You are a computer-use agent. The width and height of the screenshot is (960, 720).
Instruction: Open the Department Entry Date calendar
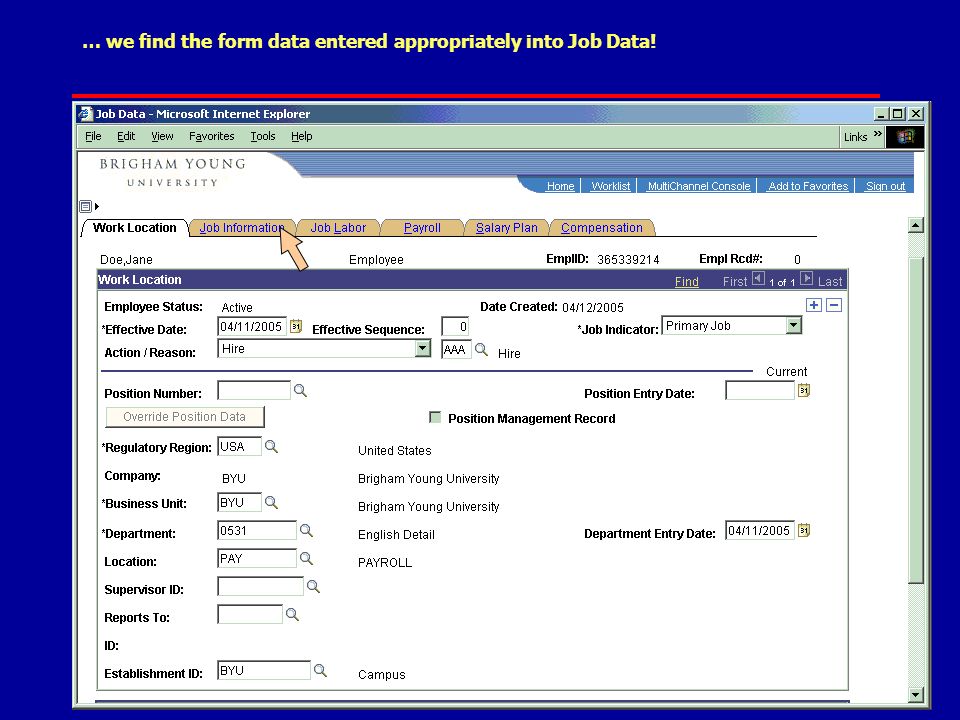coord(804,530)
